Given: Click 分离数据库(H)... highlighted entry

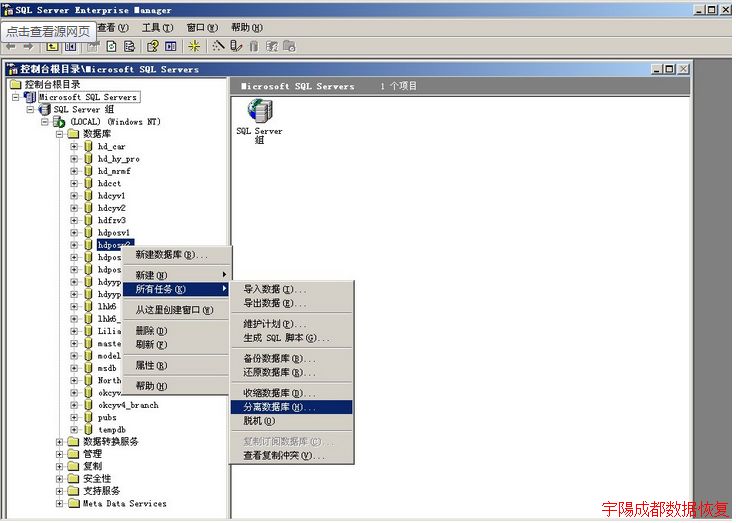Looking at the screenshot, I should pyautogui.click(x=291, y=407).
